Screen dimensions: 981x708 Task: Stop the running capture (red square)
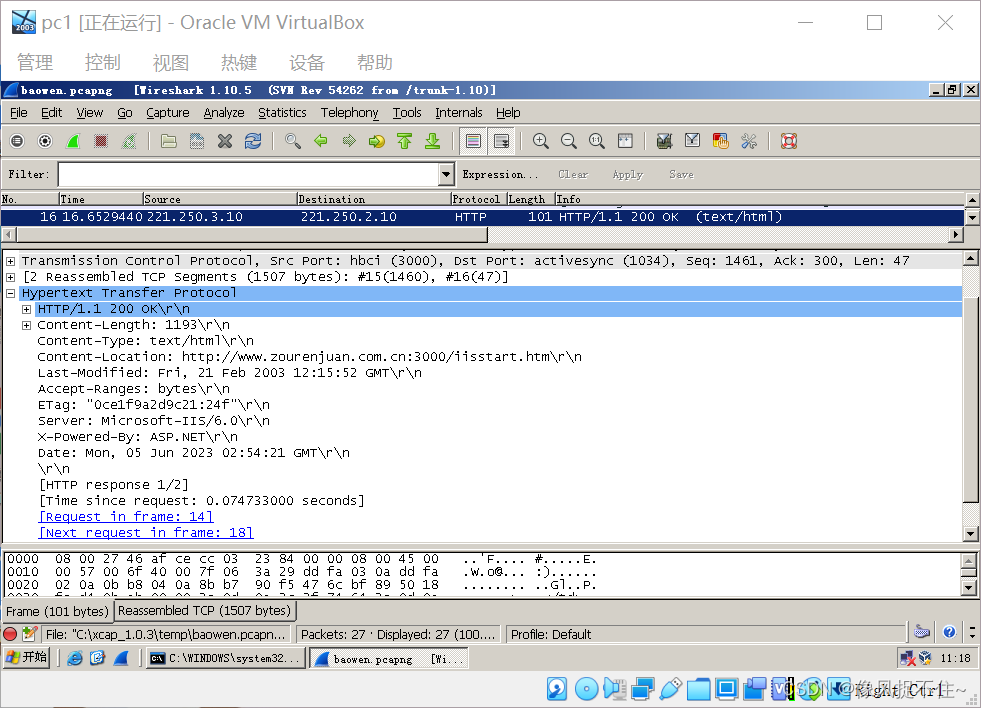(x=101, y=141)
